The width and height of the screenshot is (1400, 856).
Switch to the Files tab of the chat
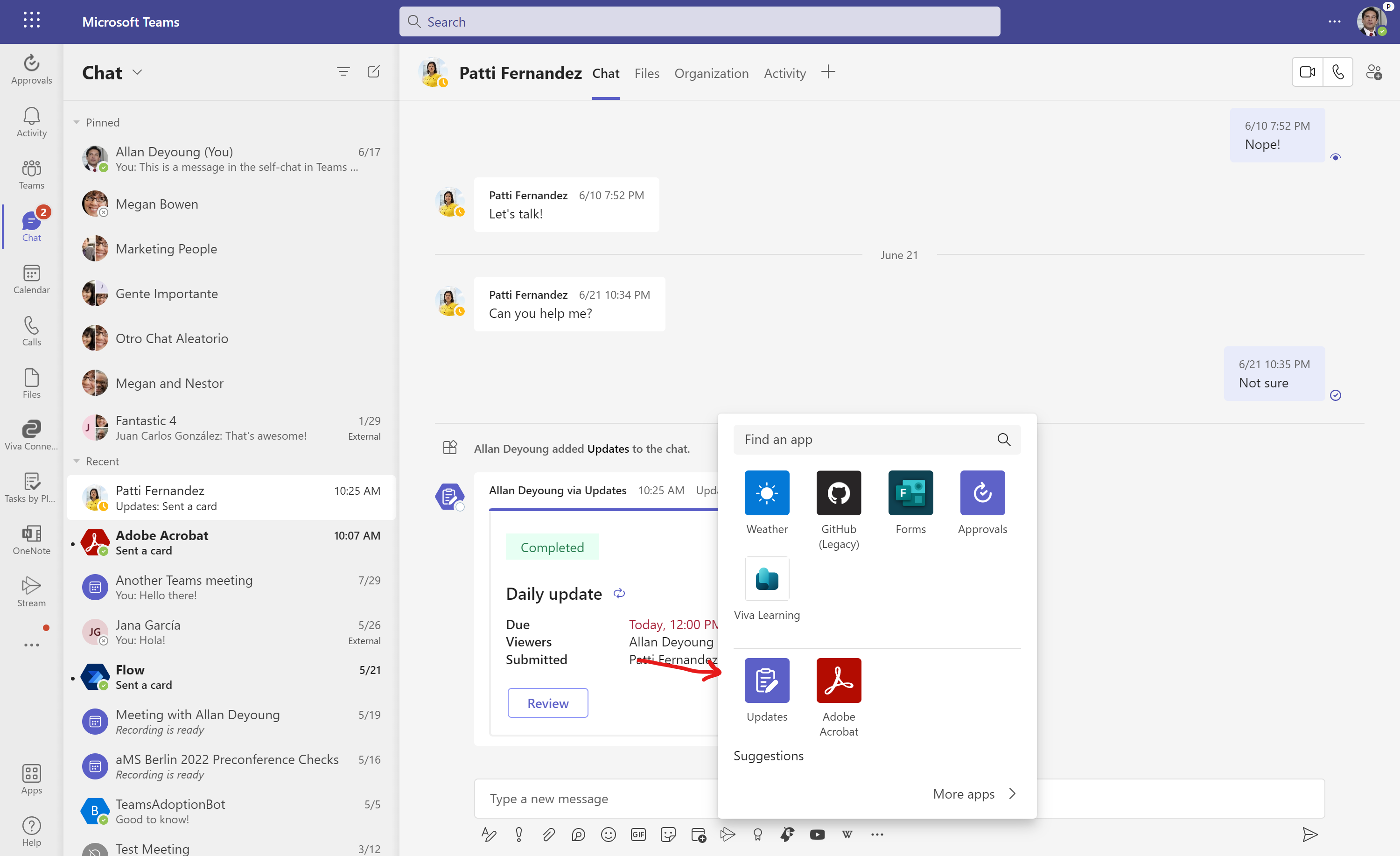click(x=647, y=73)
